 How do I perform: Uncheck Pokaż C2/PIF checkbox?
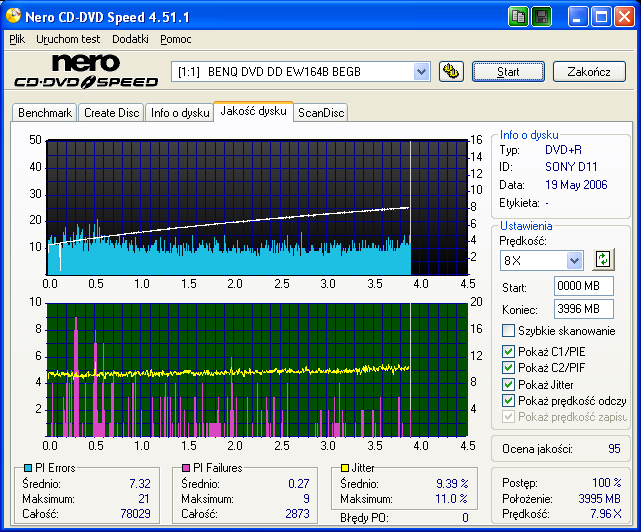click(508, 368)
